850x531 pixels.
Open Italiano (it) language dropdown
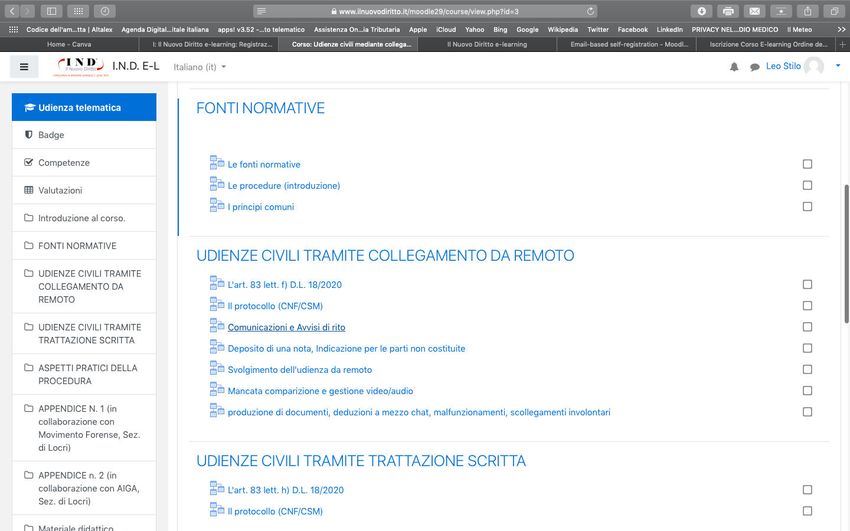tap(199, 67)
